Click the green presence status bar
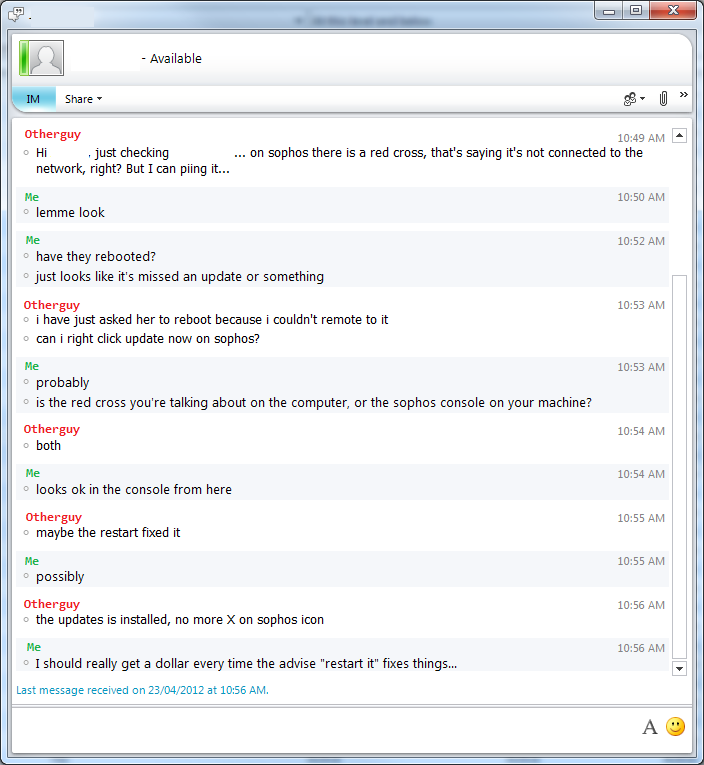This screenshot has height=765, width=704. (23, 59)
